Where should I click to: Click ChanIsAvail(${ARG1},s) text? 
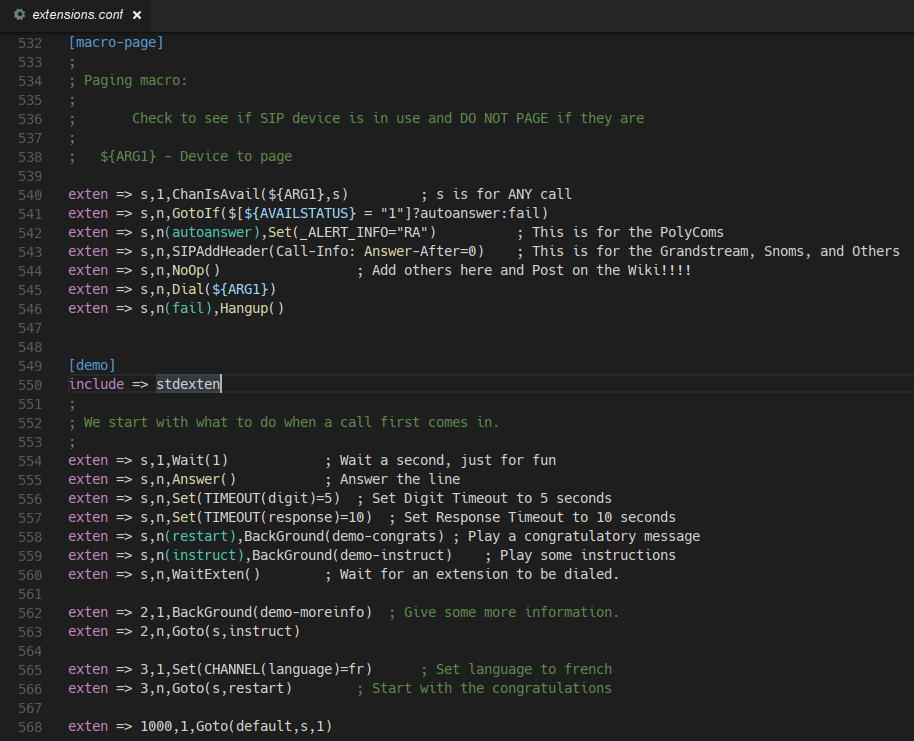click(x=259, y=194)
